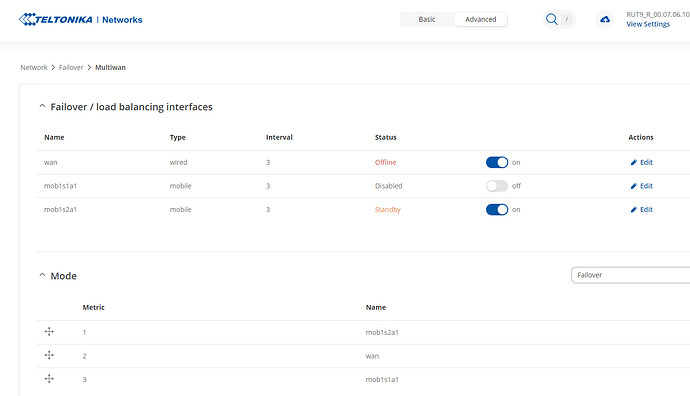Open the cloud upload icon

(605, 19)
